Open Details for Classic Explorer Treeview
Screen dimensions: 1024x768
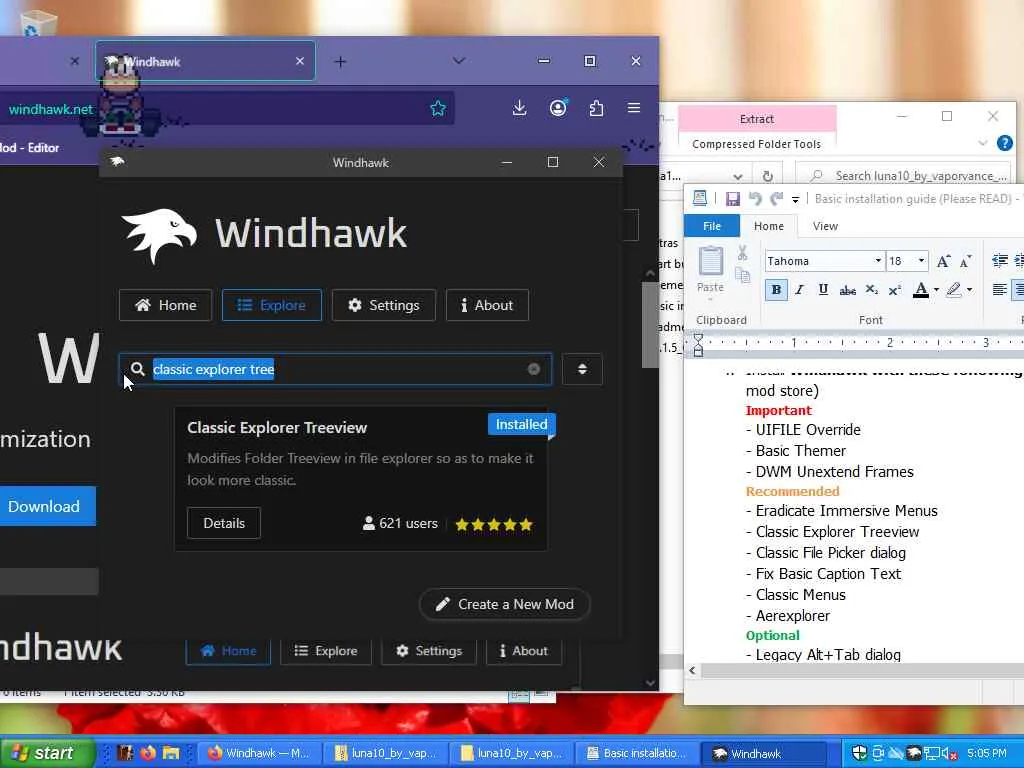tap(224, 523)
